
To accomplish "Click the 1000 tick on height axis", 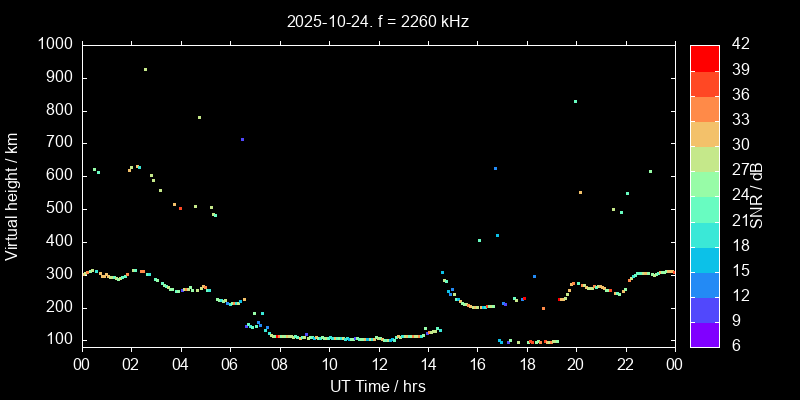I will tap(55, 45).
